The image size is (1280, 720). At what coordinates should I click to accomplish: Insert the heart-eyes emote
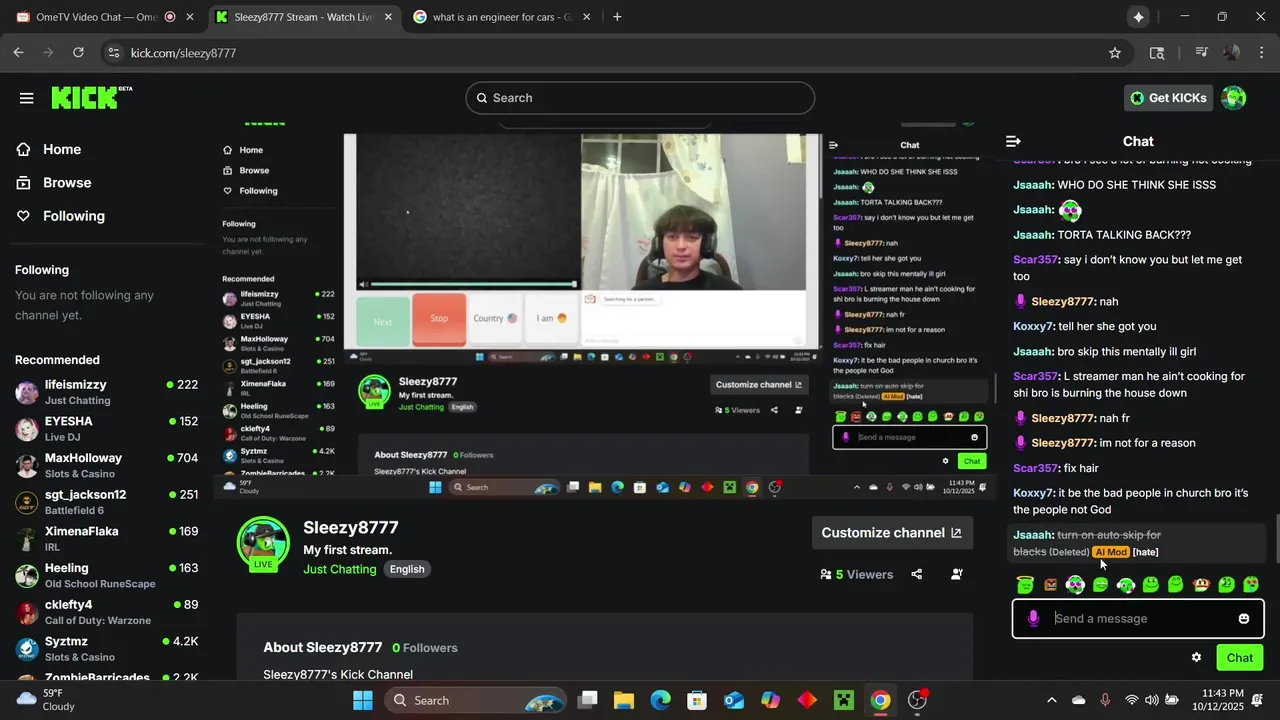(x=1251, y=584)
